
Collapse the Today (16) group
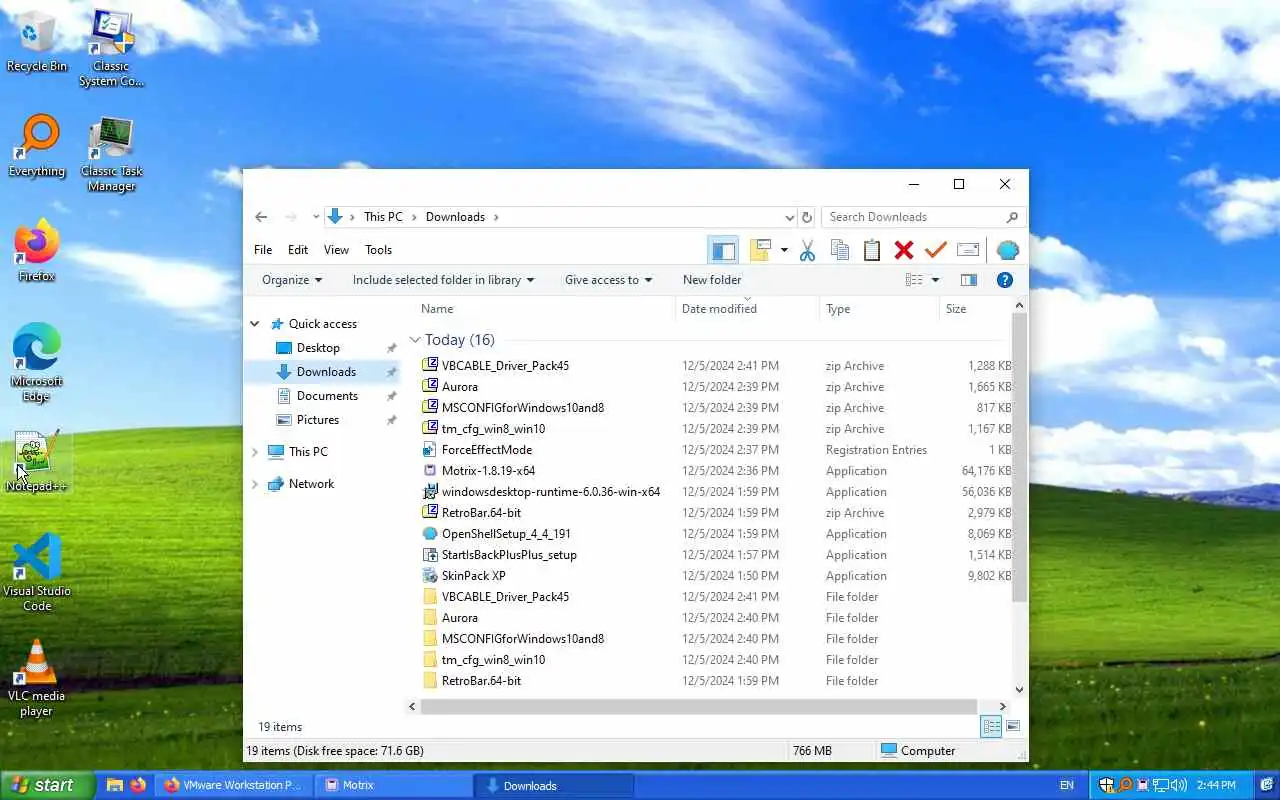(415, 340)
